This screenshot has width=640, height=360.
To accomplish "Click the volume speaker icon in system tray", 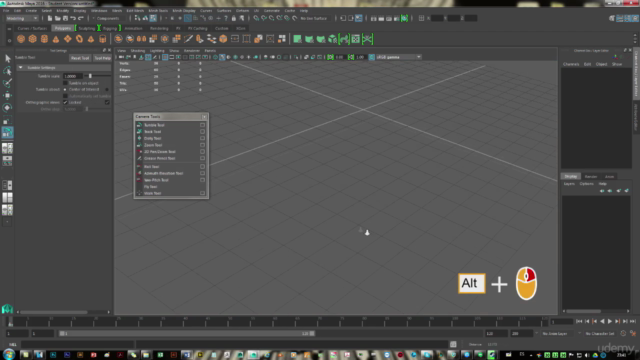I will click(587, 355).
